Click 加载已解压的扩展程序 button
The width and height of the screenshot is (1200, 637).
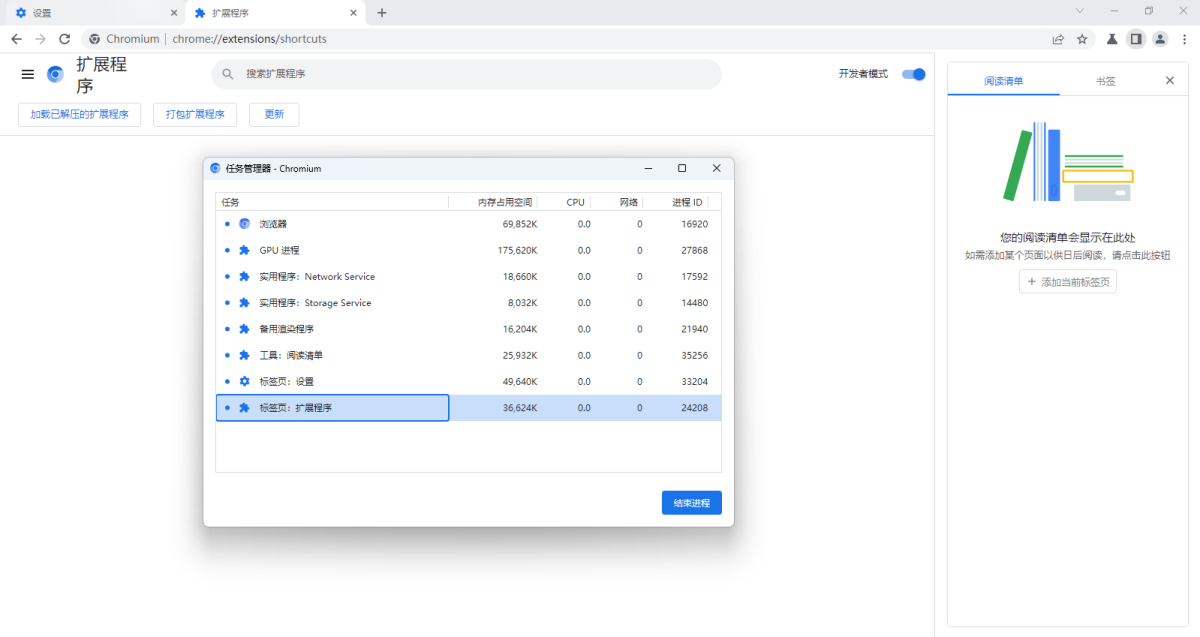click(80, 114)
